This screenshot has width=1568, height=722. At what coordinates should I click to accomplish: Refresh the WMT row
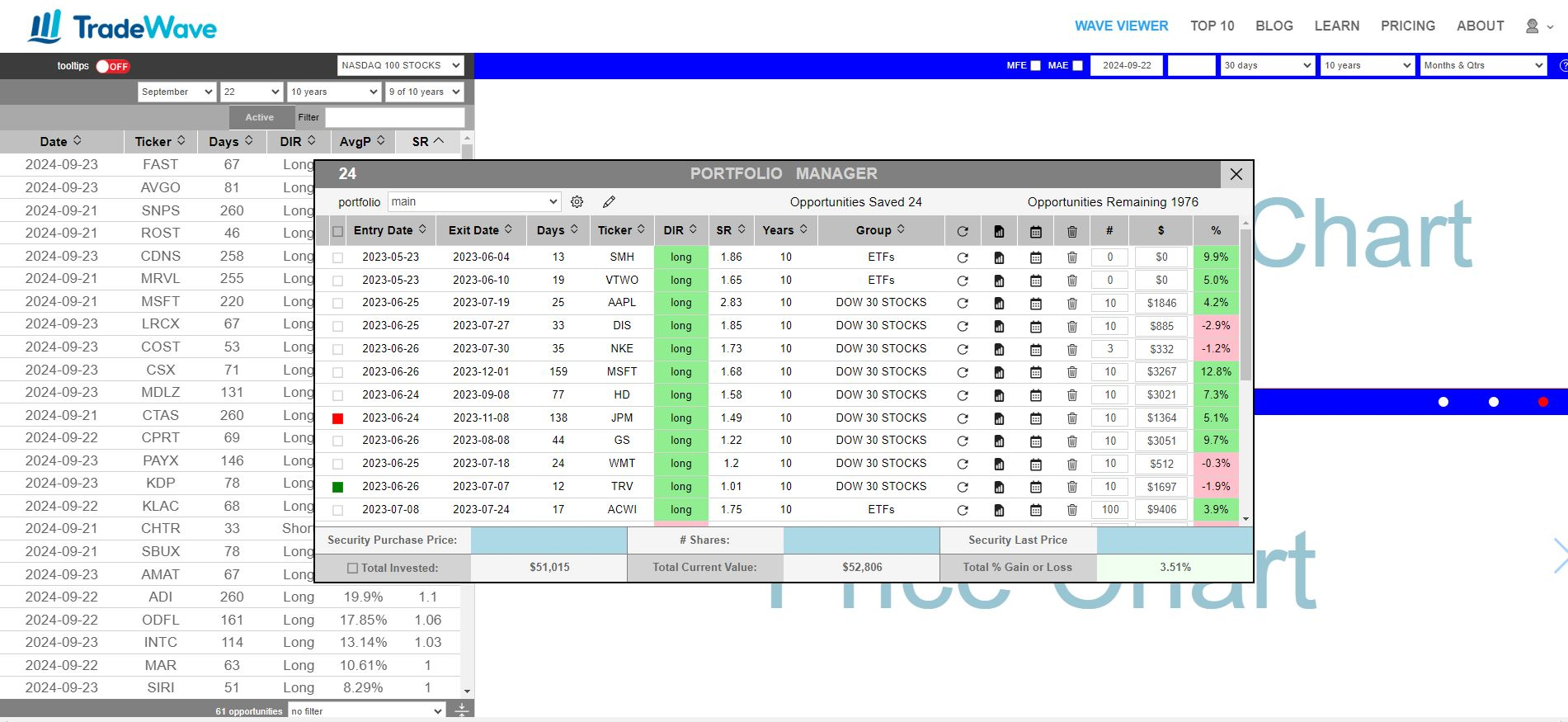pyautogui.click(x=963, y=465)
